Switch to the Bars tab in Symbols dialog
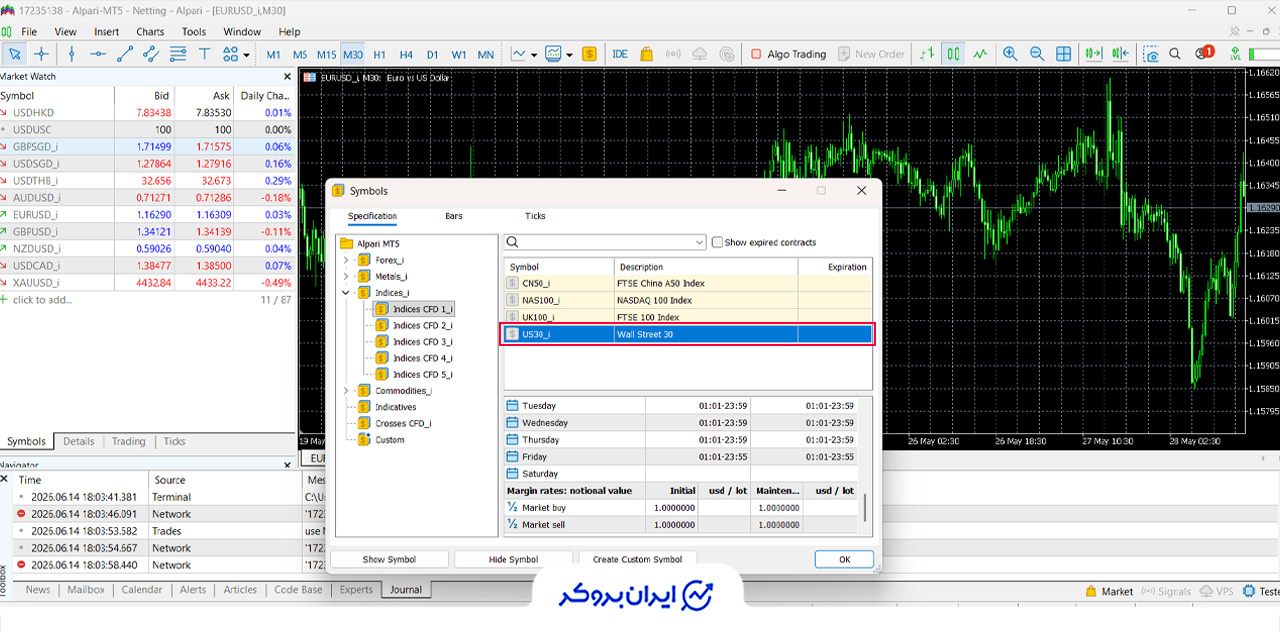Screen dimensions: 1280x632 pyautogui.click(x=454, y=216)
